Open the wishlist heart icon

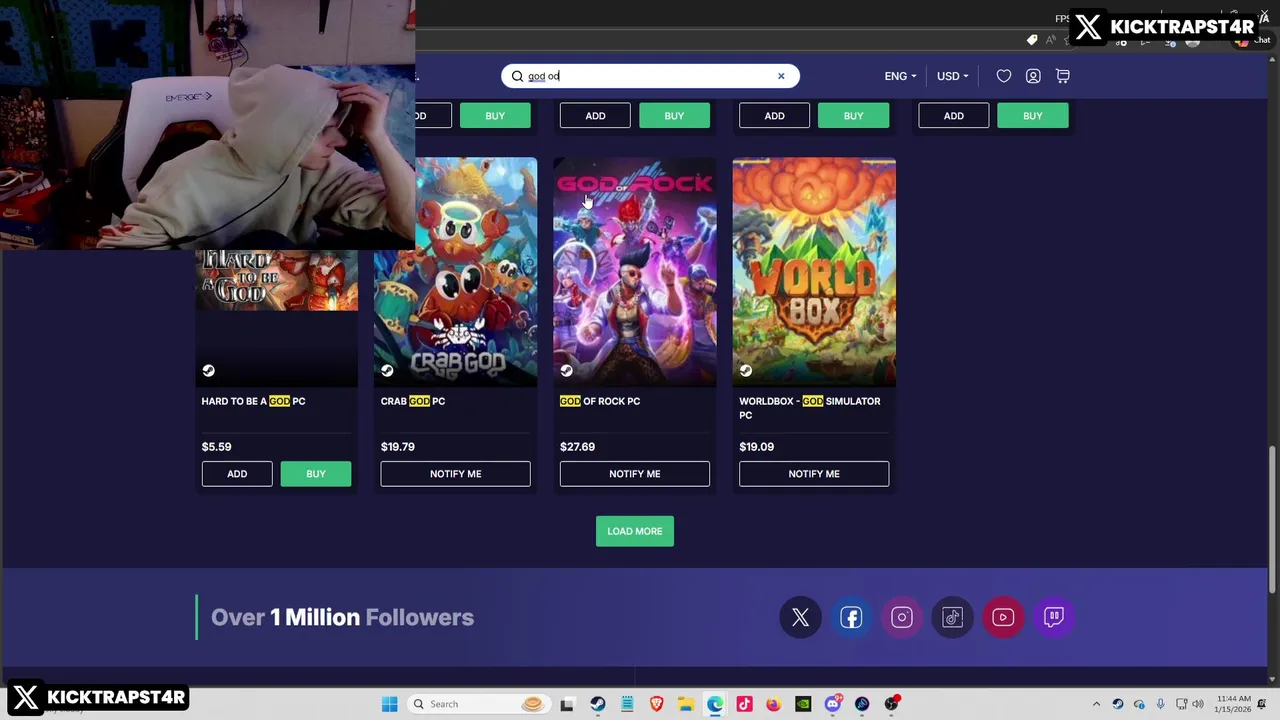point(1004,76)
